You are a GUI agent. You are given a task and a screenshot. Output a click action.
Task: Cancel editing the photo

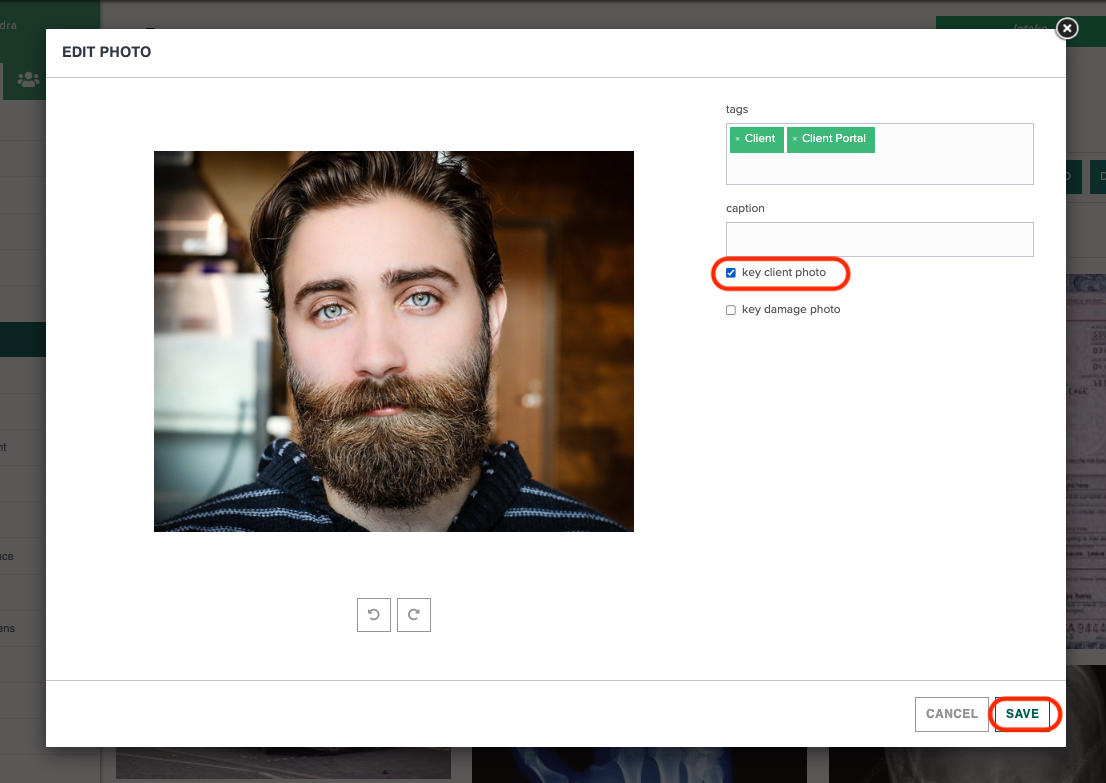point(952,714)
